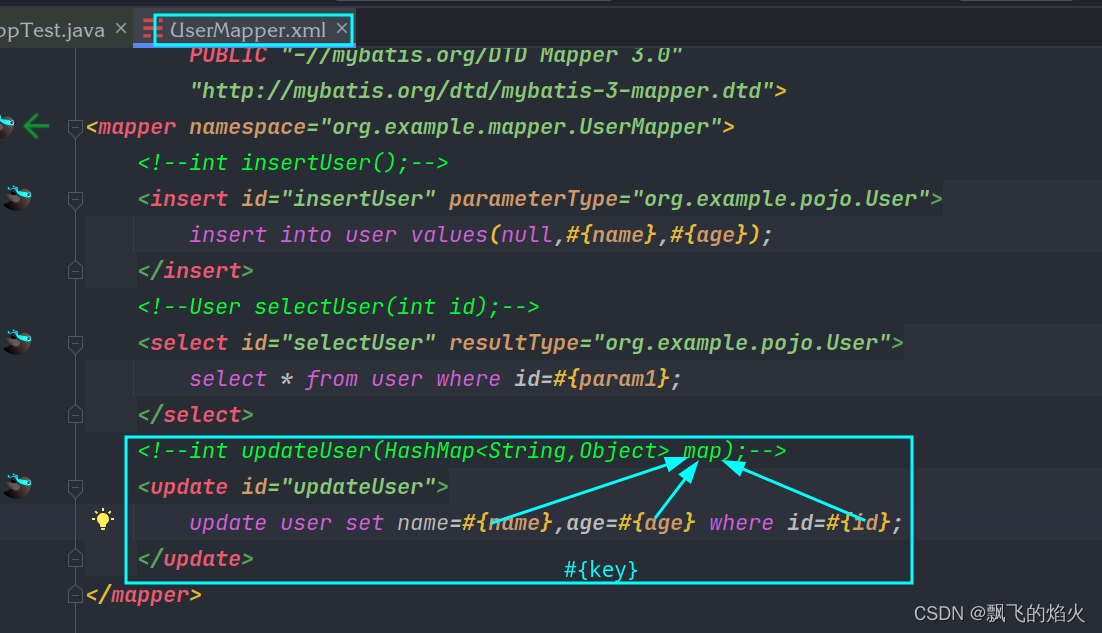Click the comment User selectUser(int id);
The height and width of the screenshot is (633, 1102).
point(339,307)
